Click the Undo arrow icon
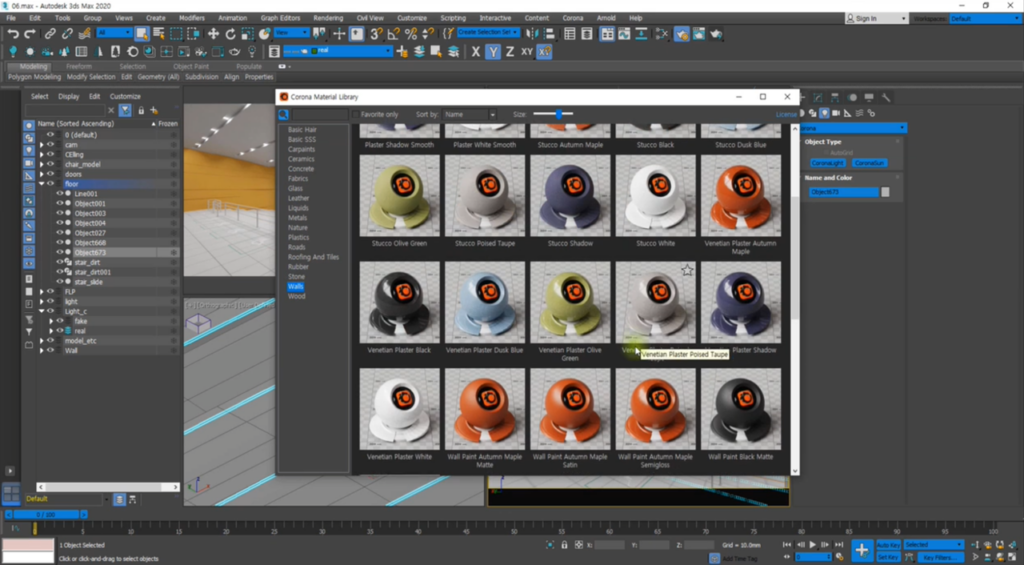This screenshot has width=1024, height=565. (x=13, y=34)
